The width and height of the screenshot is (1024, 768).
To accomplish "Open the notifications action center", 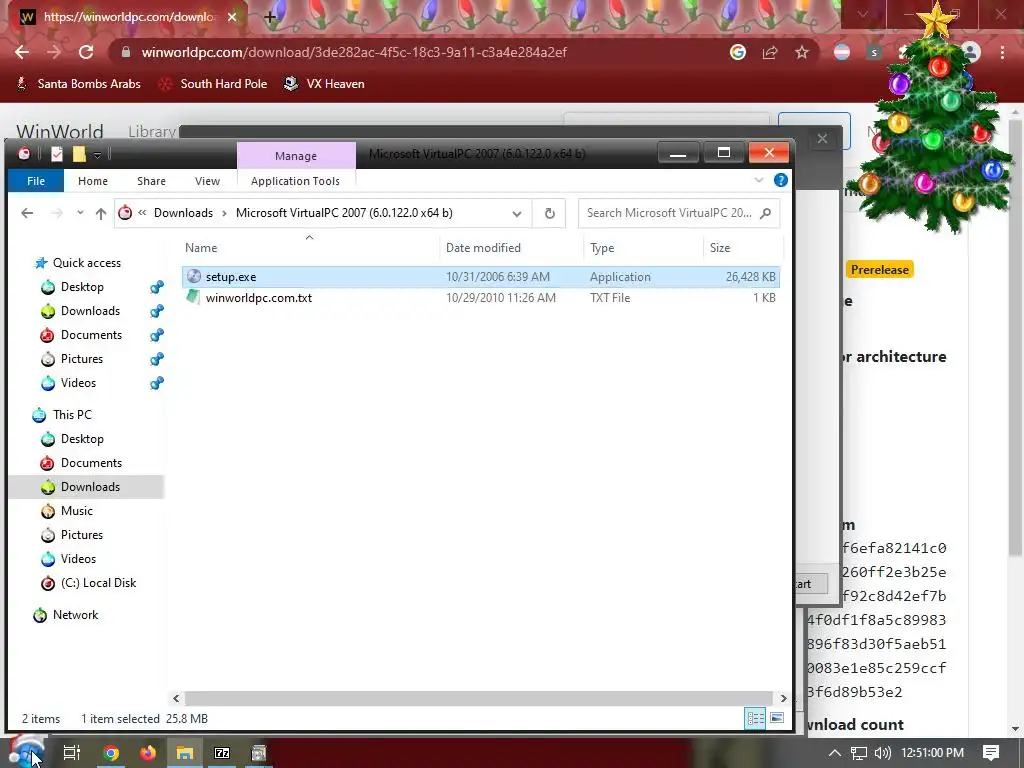I will point(991,753).
